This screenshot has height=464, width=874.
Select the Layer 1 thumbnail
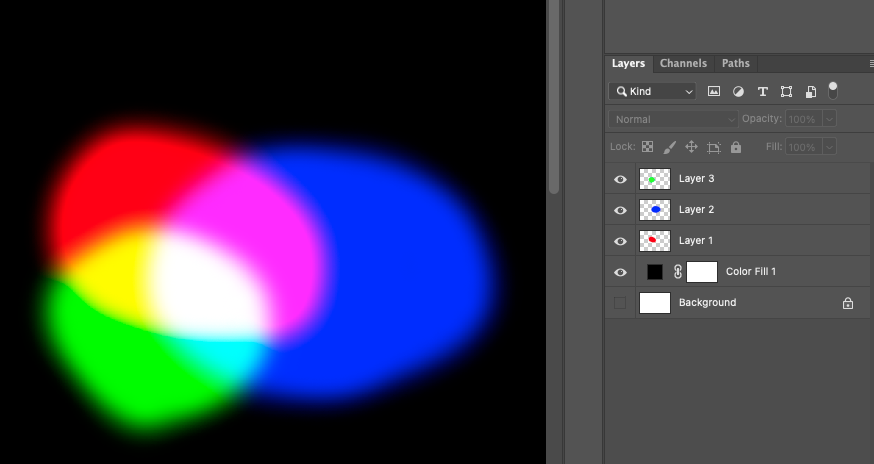tap(653, 240)
